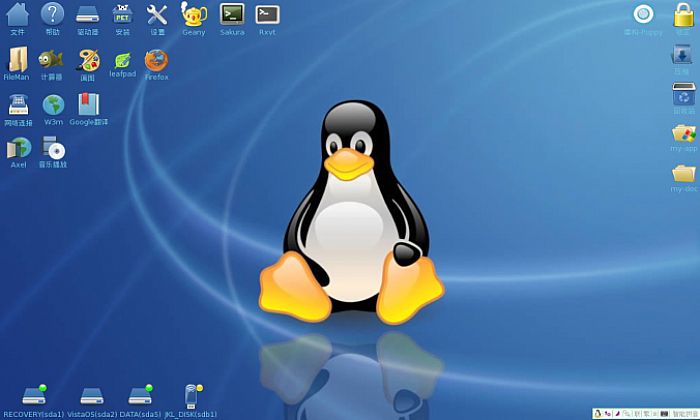
Task: Open the 驱动器 drives icon
Action: (88, 14)
